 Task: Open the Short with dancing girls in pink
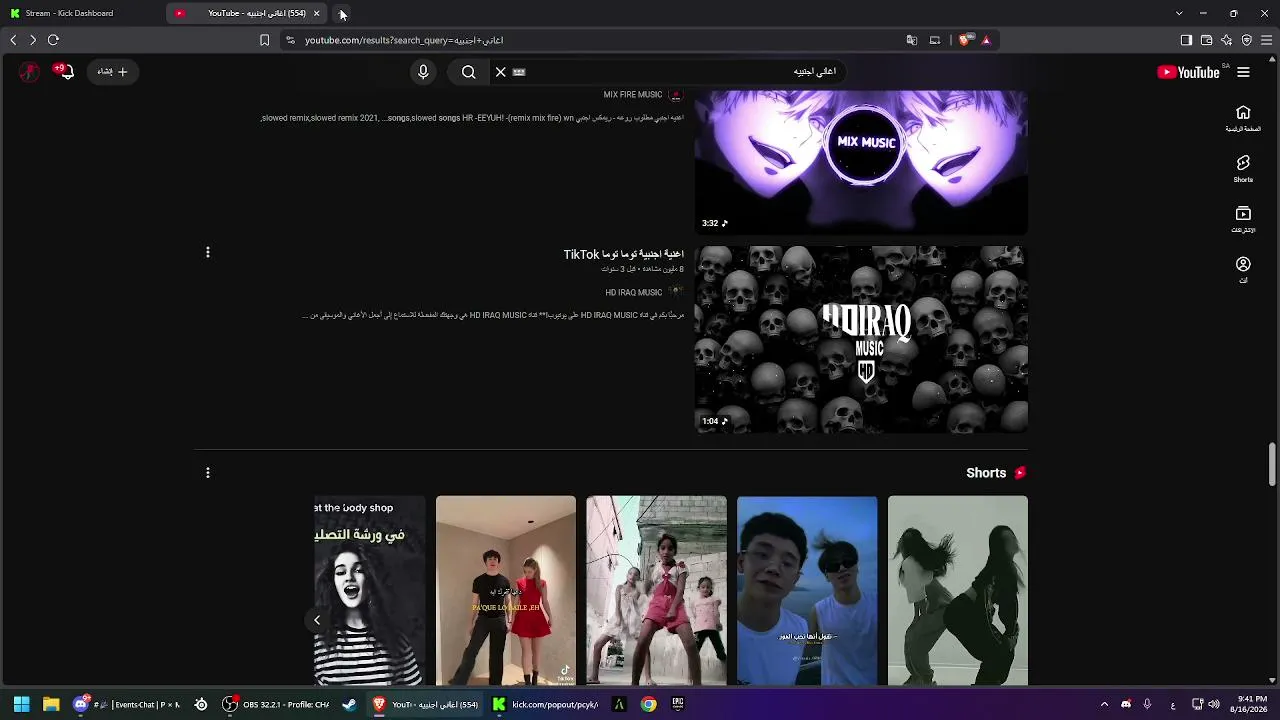pyautogui.click(x=656, y=591)
